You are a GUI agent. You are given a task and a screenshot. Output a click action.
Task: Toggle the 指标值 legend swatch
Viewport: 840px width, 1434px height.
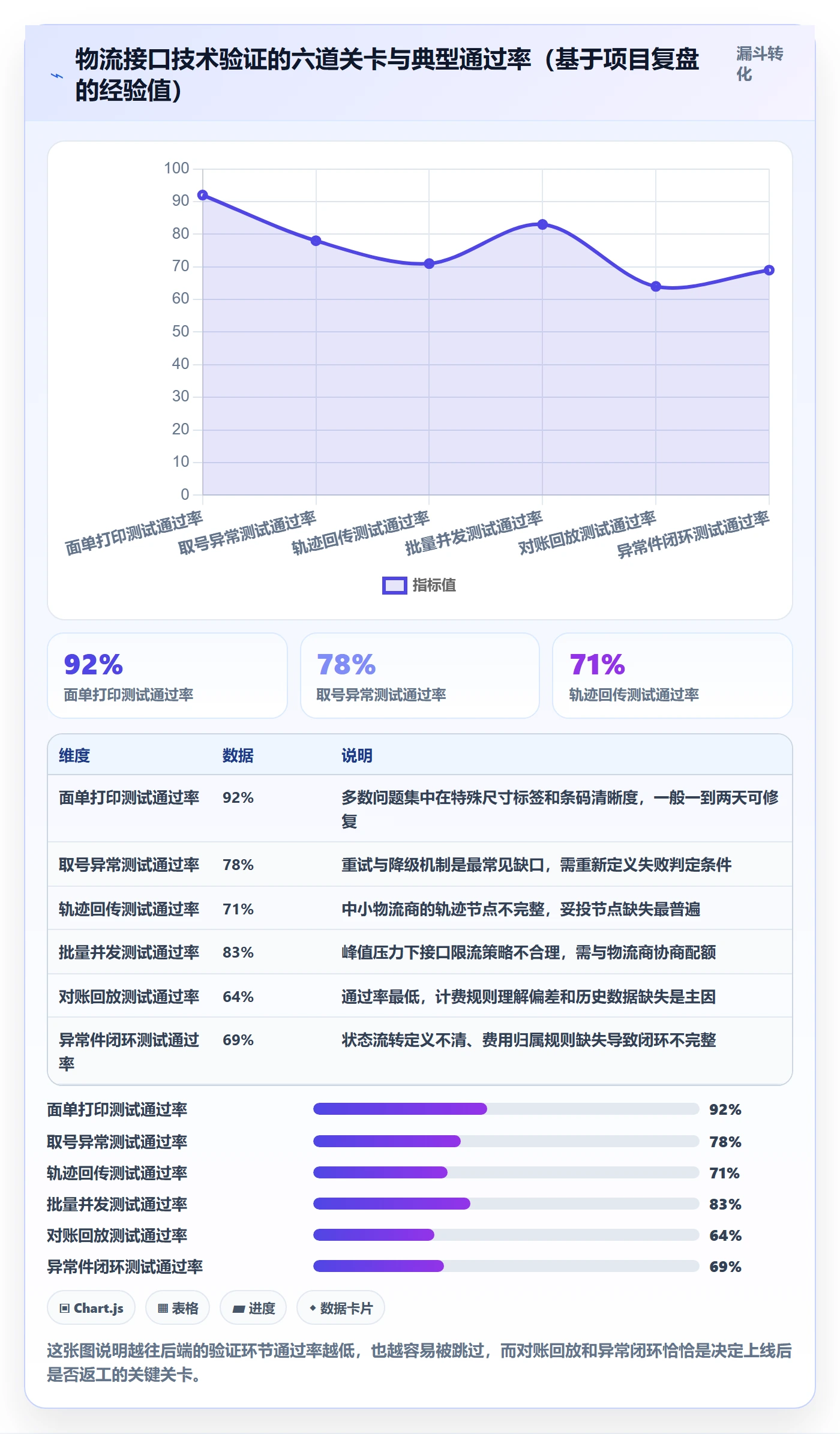pyautogui.click(x=394, y=585)
